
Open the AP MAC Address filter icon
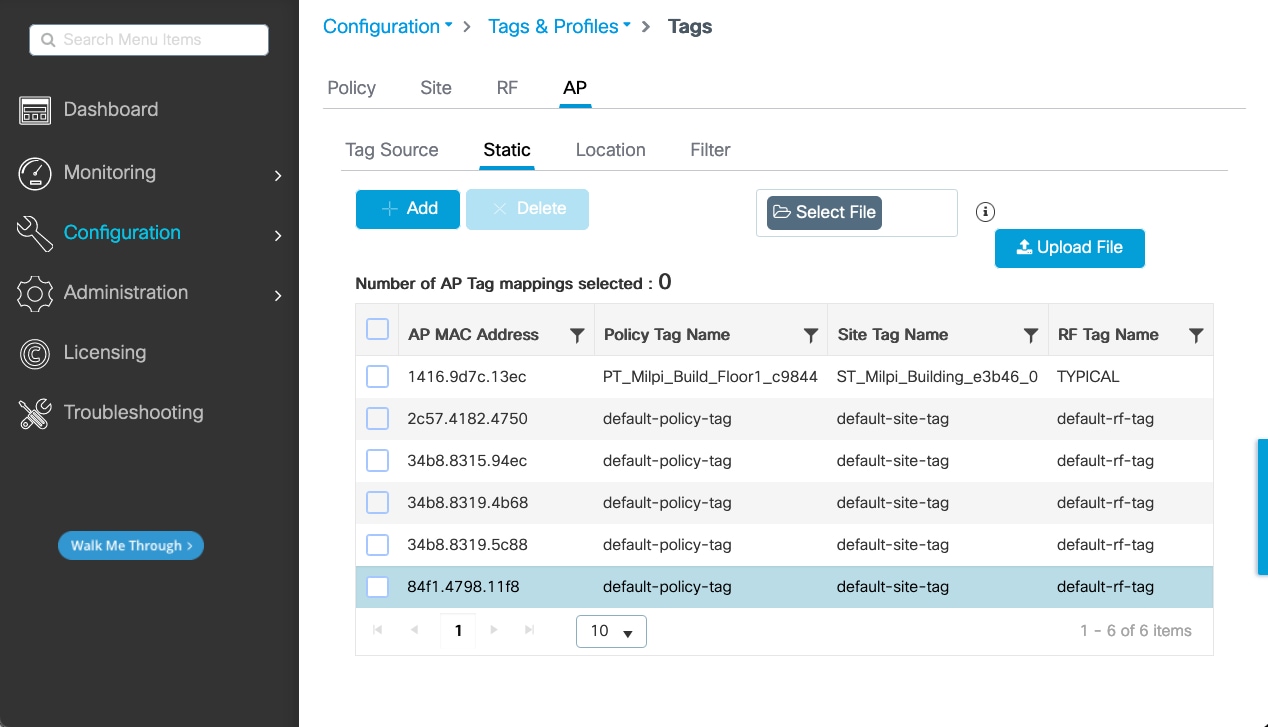click(x=577, y=336)
